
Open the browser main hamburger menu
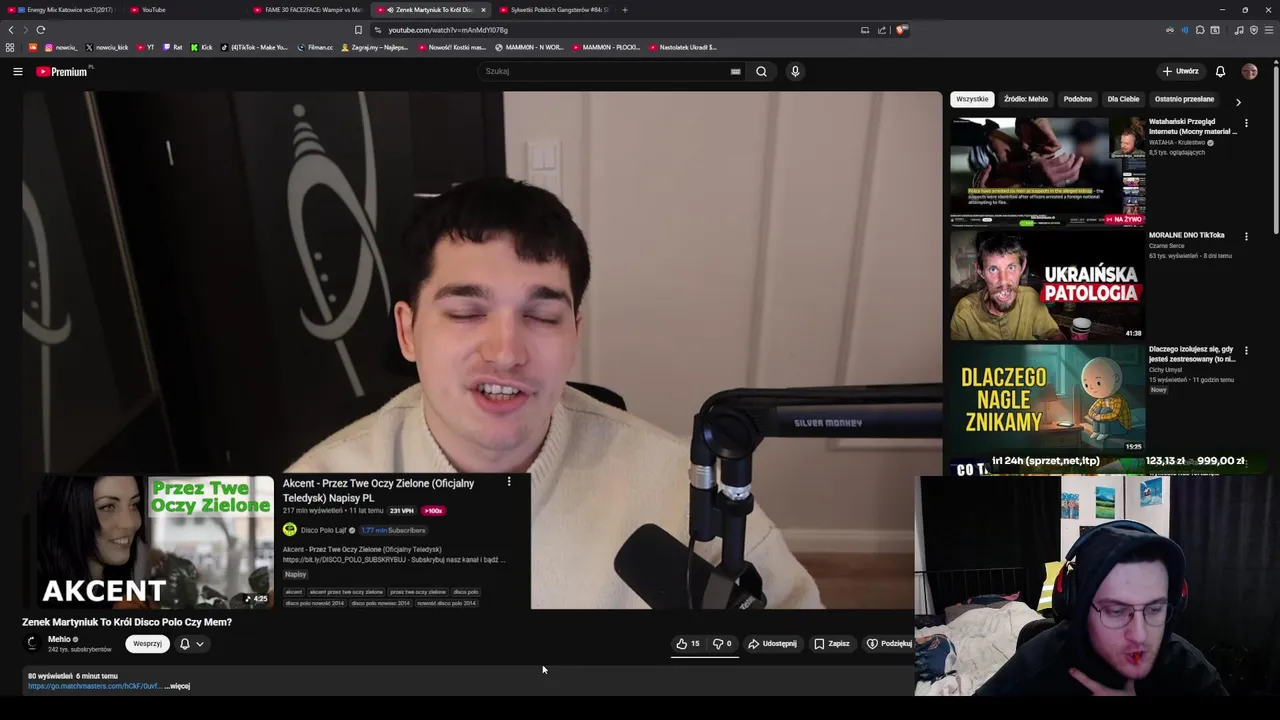pyautogui.click(x=1269, y=30)
